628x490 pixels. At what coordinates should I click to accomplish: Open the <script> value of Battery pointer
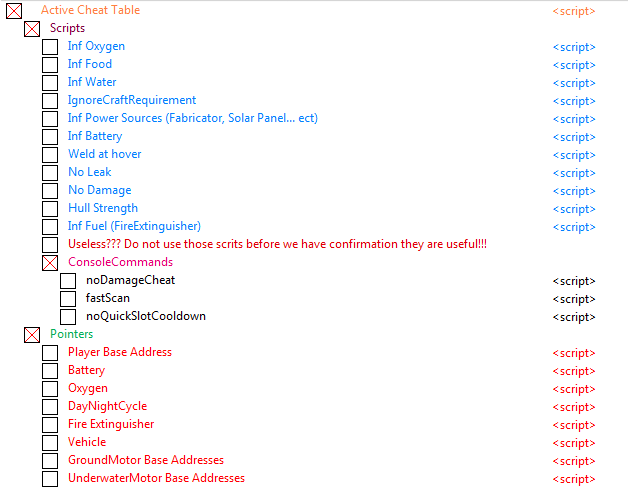[x=574, y=371]
